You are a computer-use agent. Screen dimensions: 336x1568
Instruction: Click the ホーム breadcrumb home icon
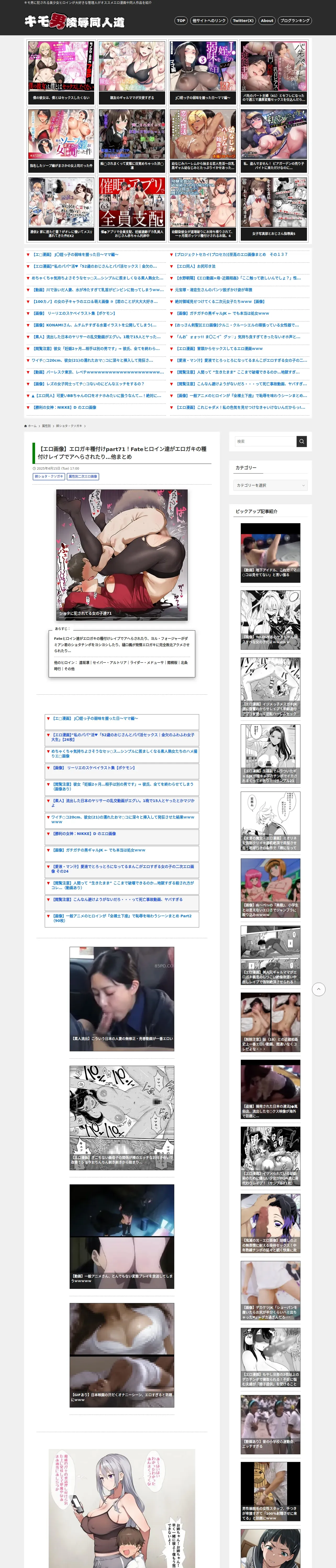click(x=26, y=426)
